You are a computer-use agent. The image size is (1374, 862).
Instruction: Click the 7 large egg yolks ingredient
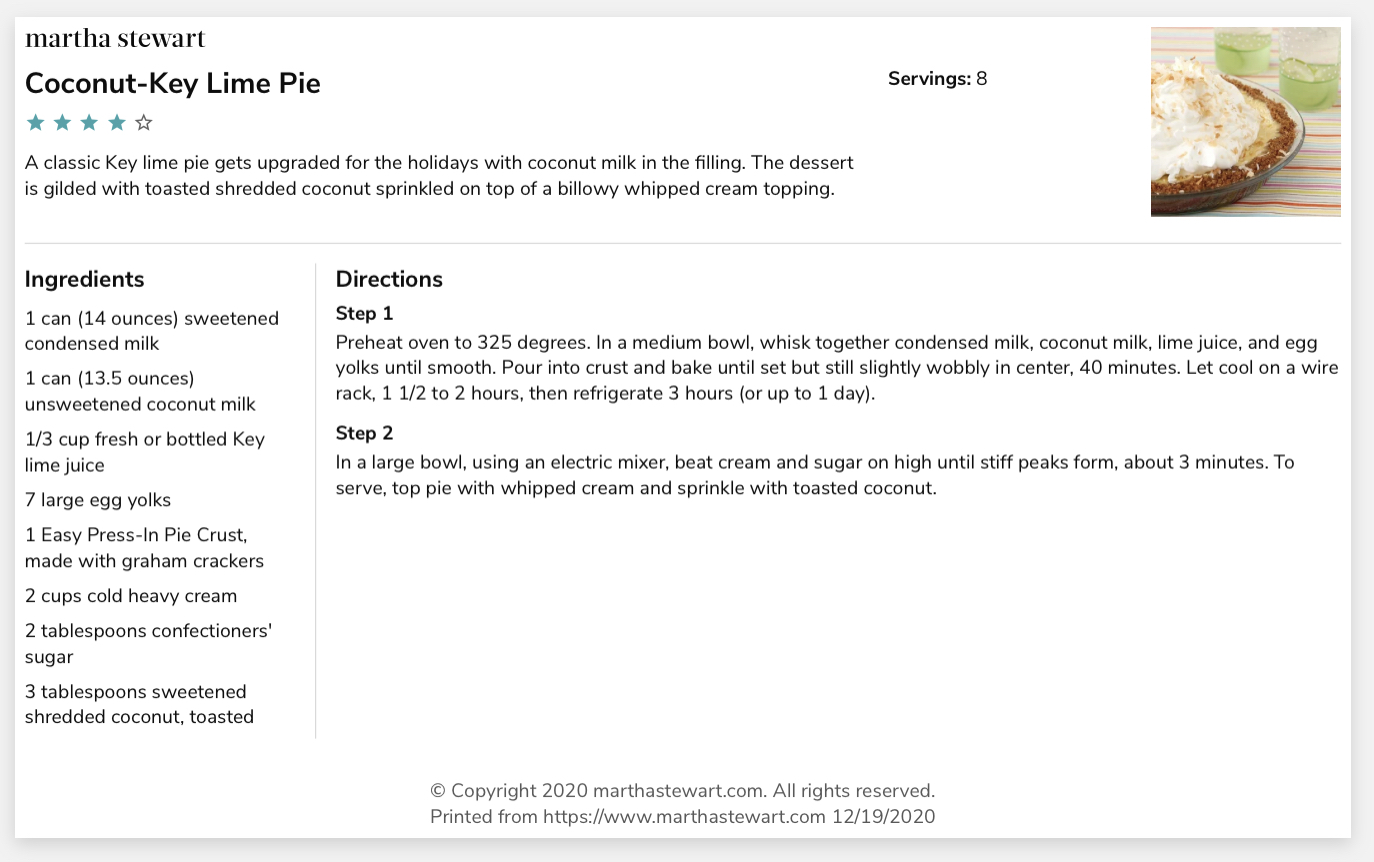[98, 500]
